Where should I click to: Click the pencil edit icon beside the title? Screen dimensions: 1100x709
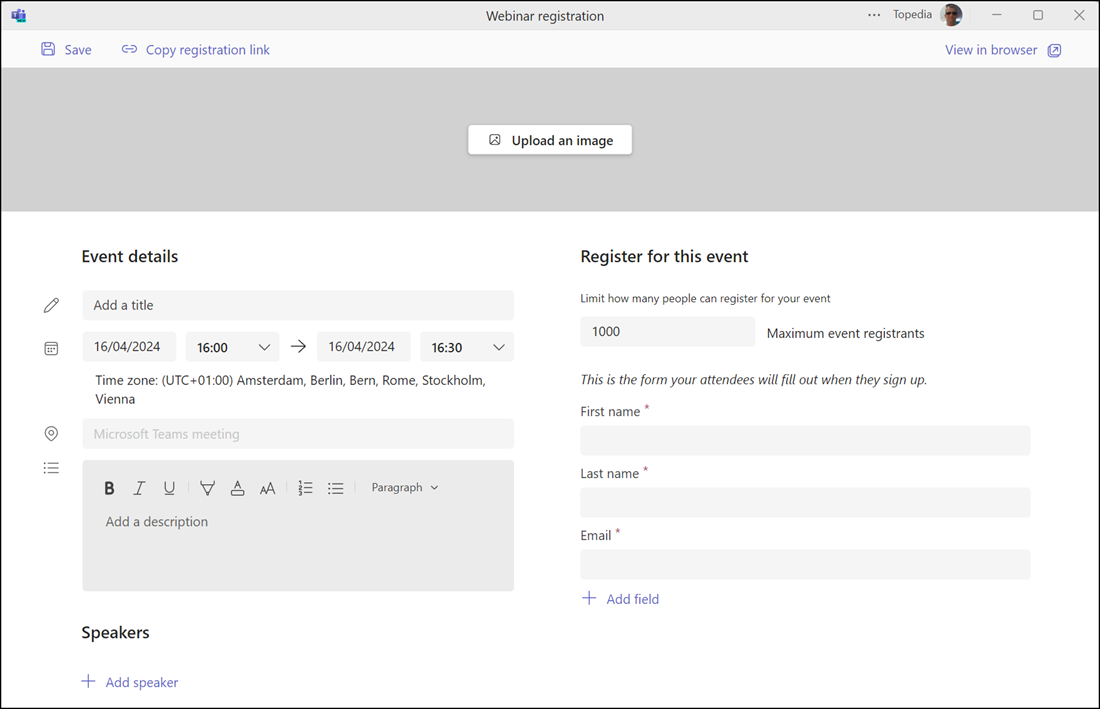click(51, 304)
